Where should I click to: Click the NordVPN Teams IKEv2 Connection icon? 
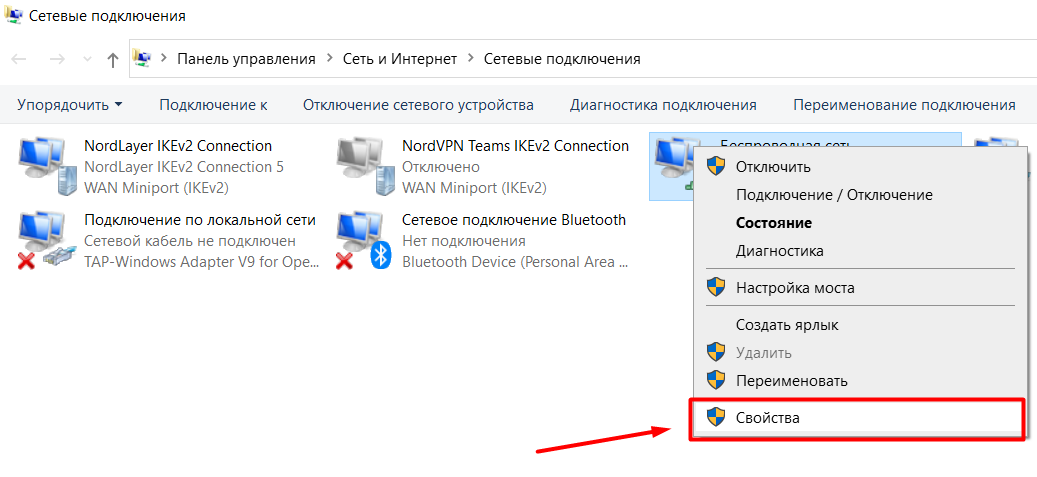(x=364, y=166)
